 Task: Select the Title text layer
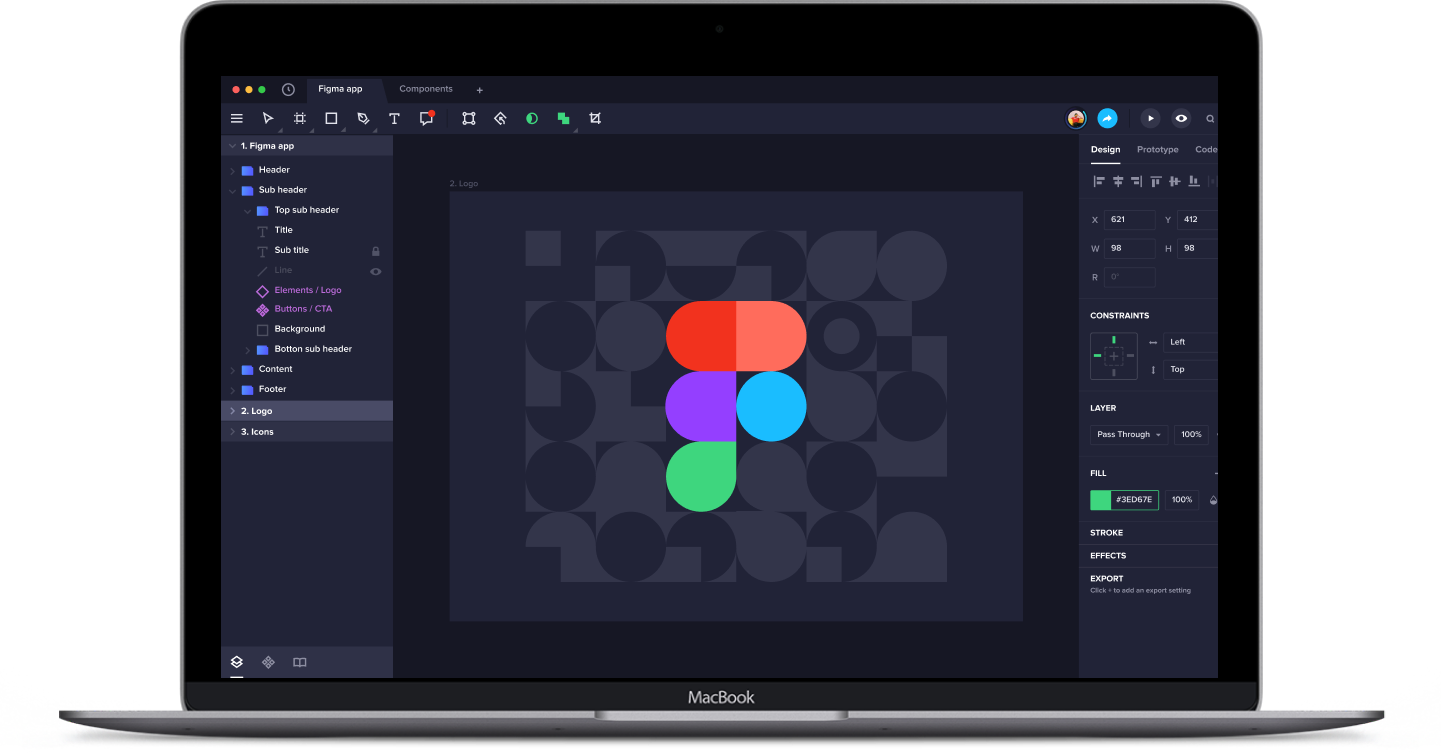[284, 230]
